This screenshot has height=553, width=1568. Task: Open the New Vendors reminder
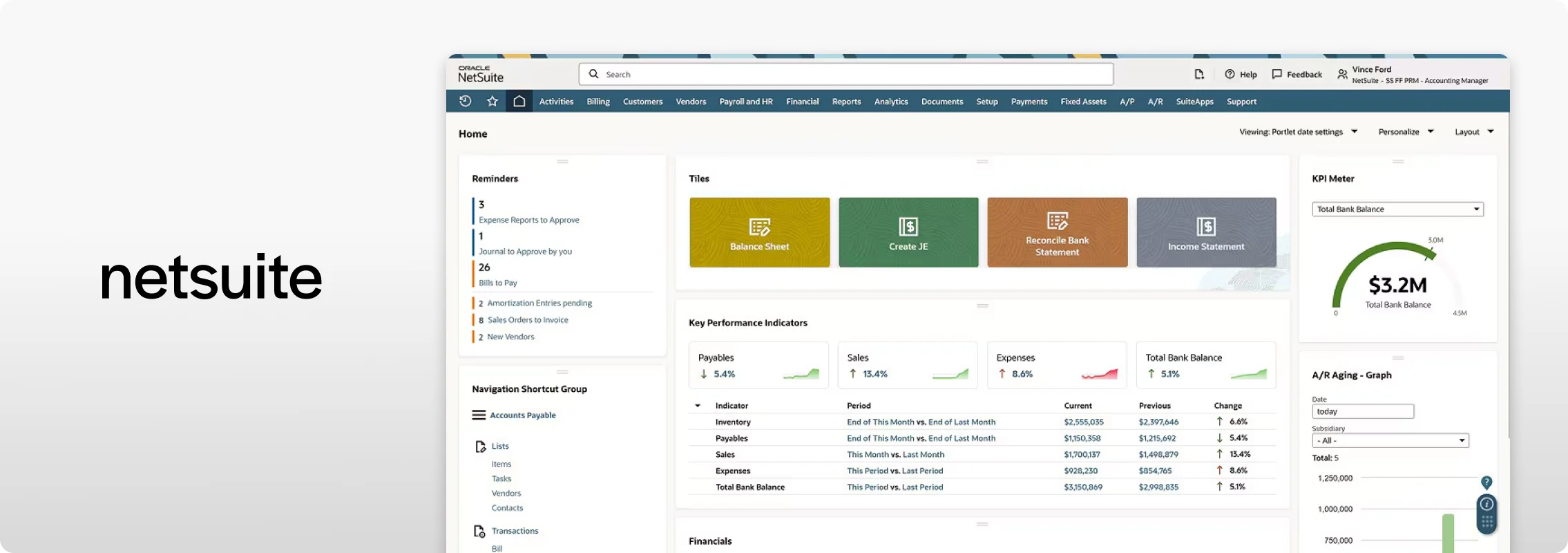pyautogui.click(x=510, y=337)
